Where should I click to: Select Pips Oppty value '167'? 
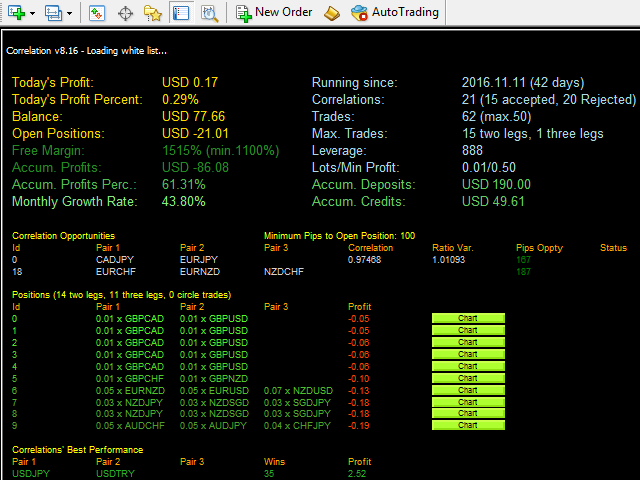pos(523,260)
